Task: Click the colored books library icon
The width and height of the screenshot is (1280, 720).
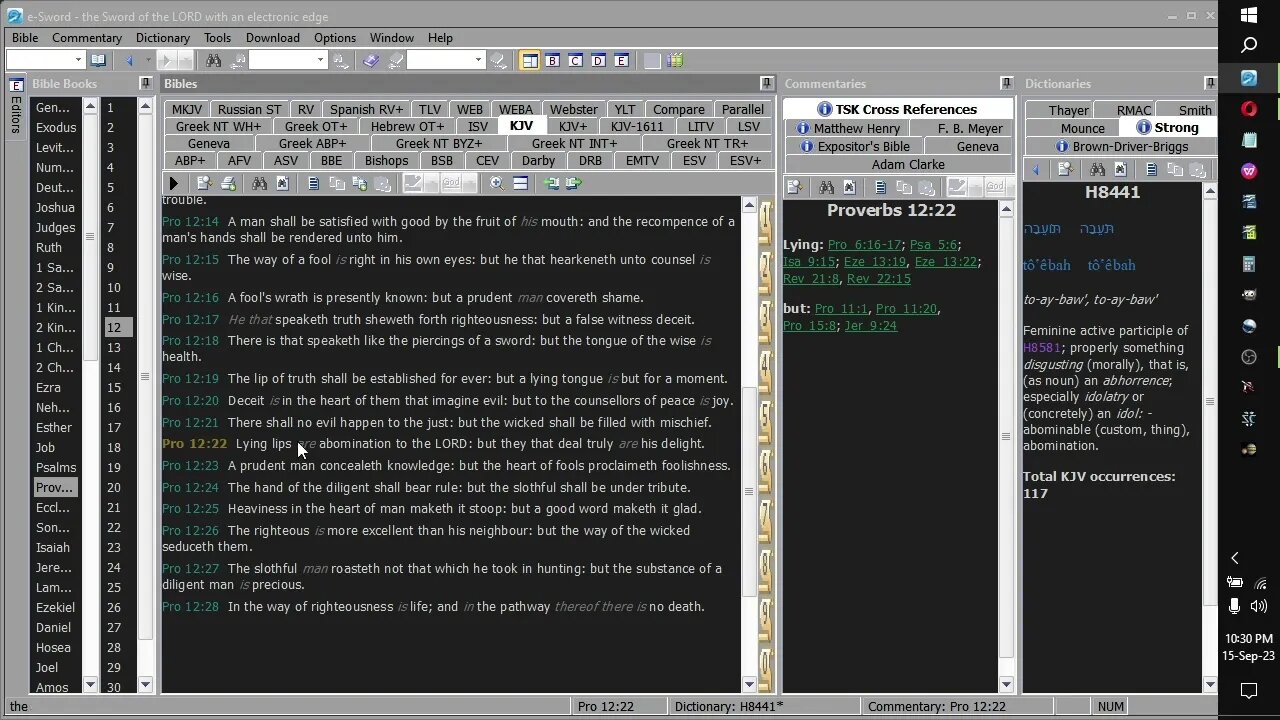Action: coord(676,60)
